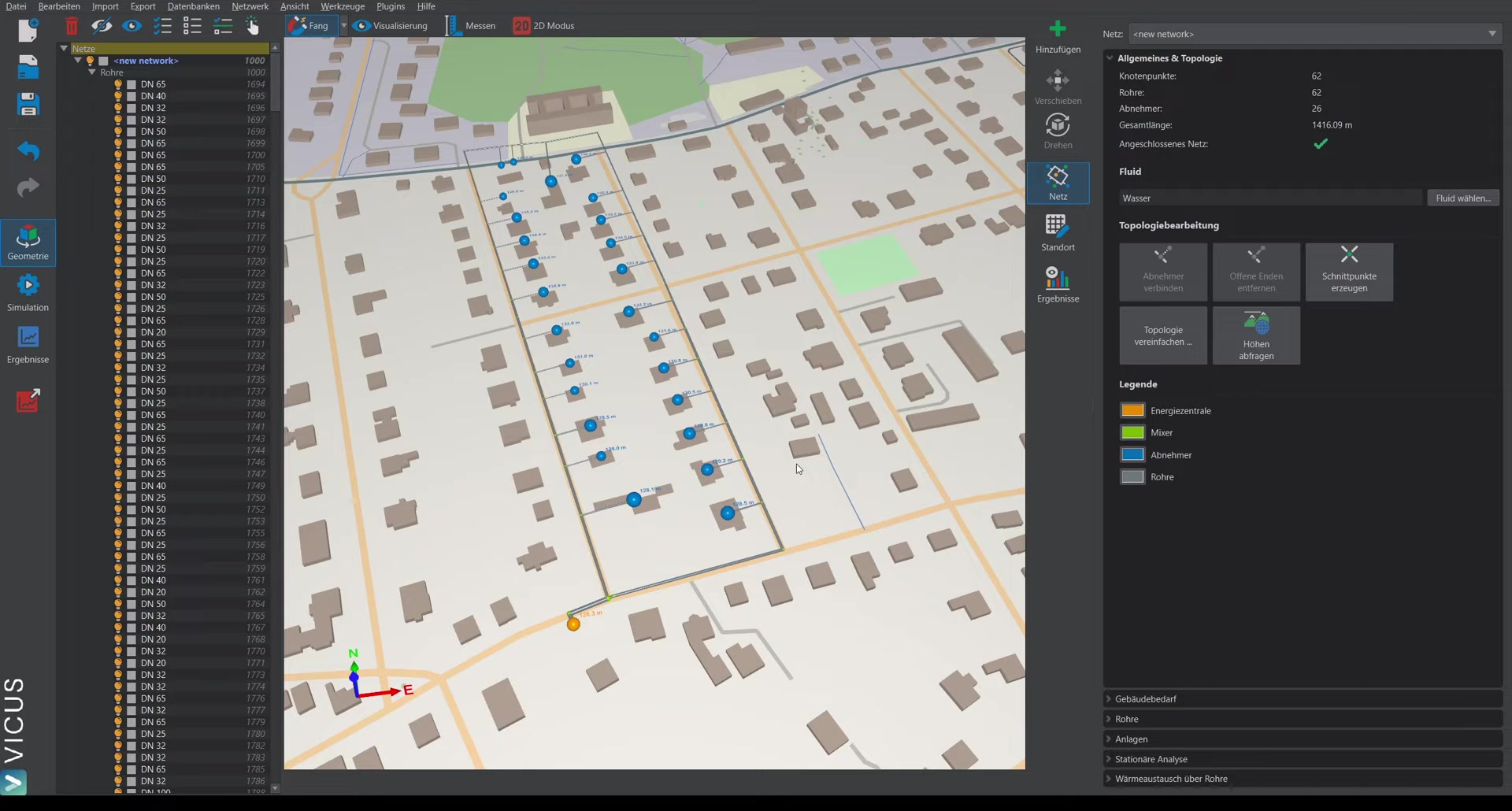
Task: Expand the Anlagen section
Action: click(1303, 739)
